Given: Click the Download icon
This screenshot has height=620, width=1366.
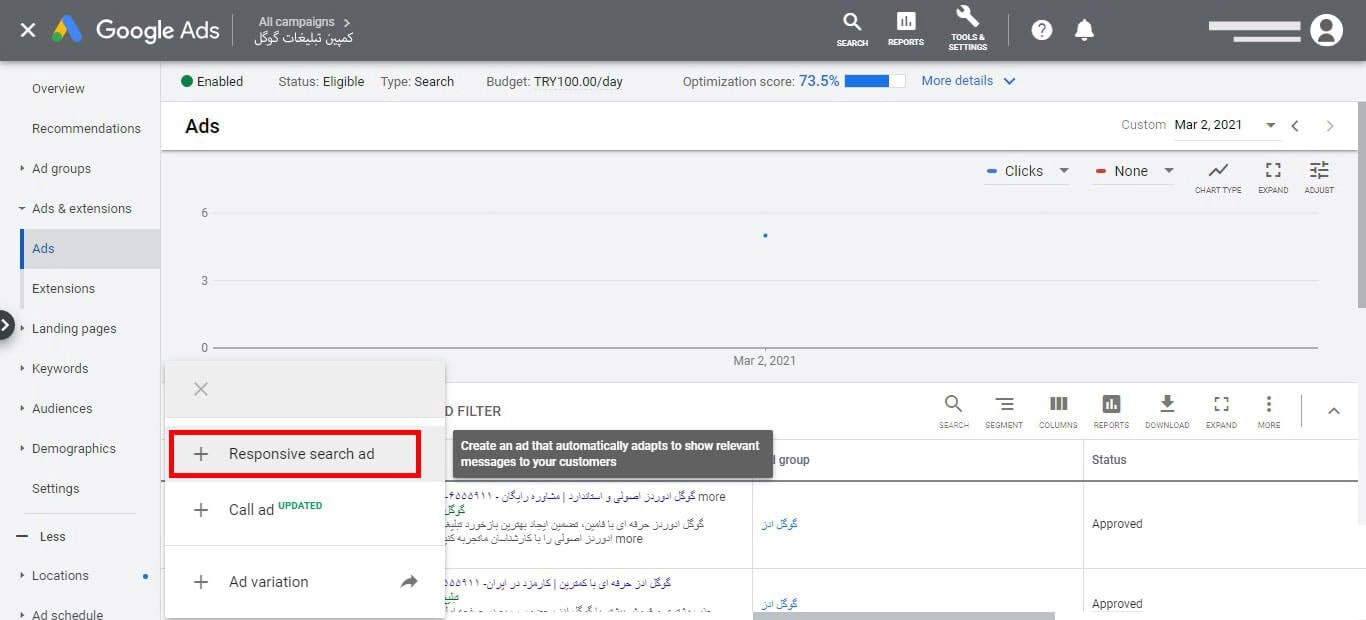Looking at the screenshot, I should point(1167,410).
